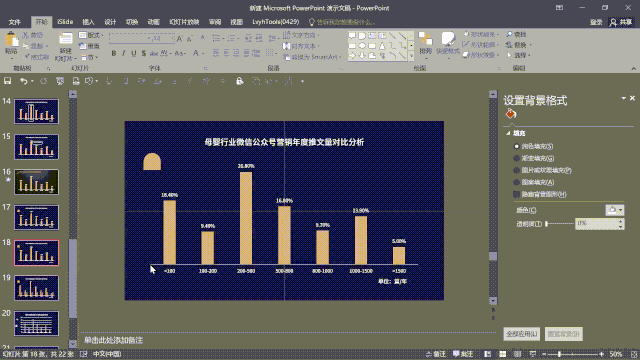Apply Italic formatting
Viewport: 640px width, 360px height.
[x=124, y=53]
